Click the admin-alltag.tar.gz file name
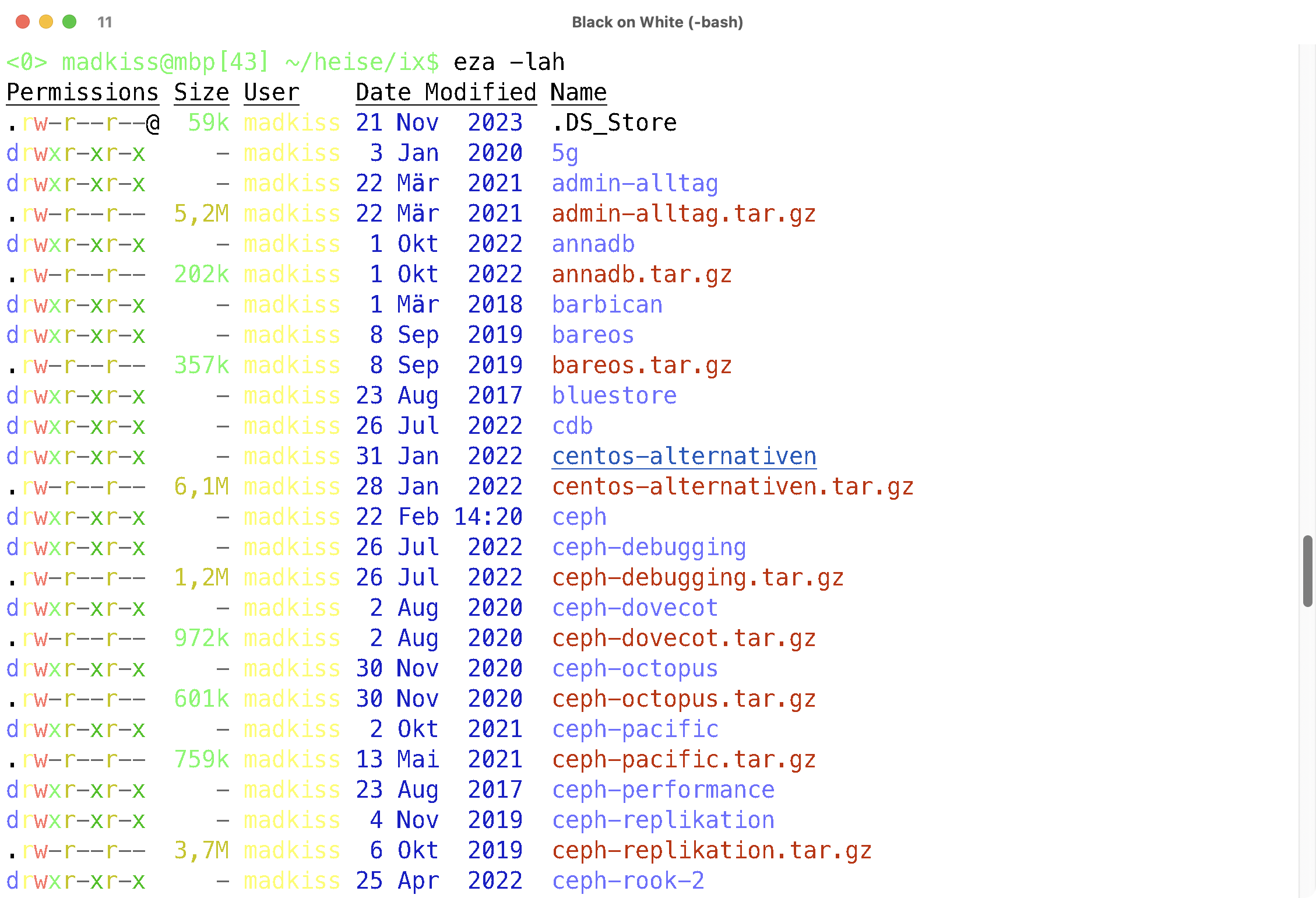Viewport: 1316px width, 898px height. 684,213
